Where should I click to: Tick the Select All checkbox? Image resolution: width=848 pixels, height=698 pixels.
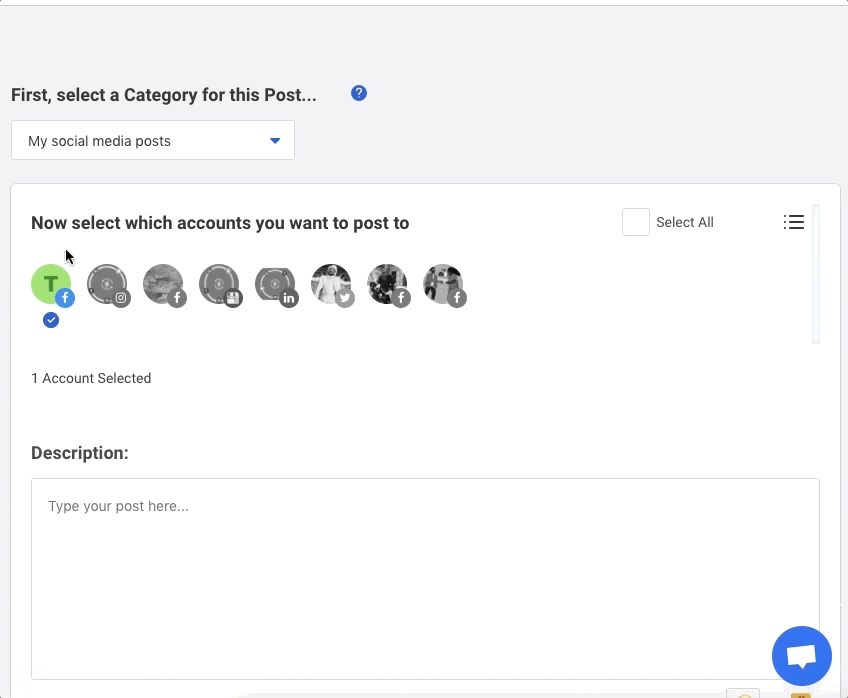pos(635,222)
